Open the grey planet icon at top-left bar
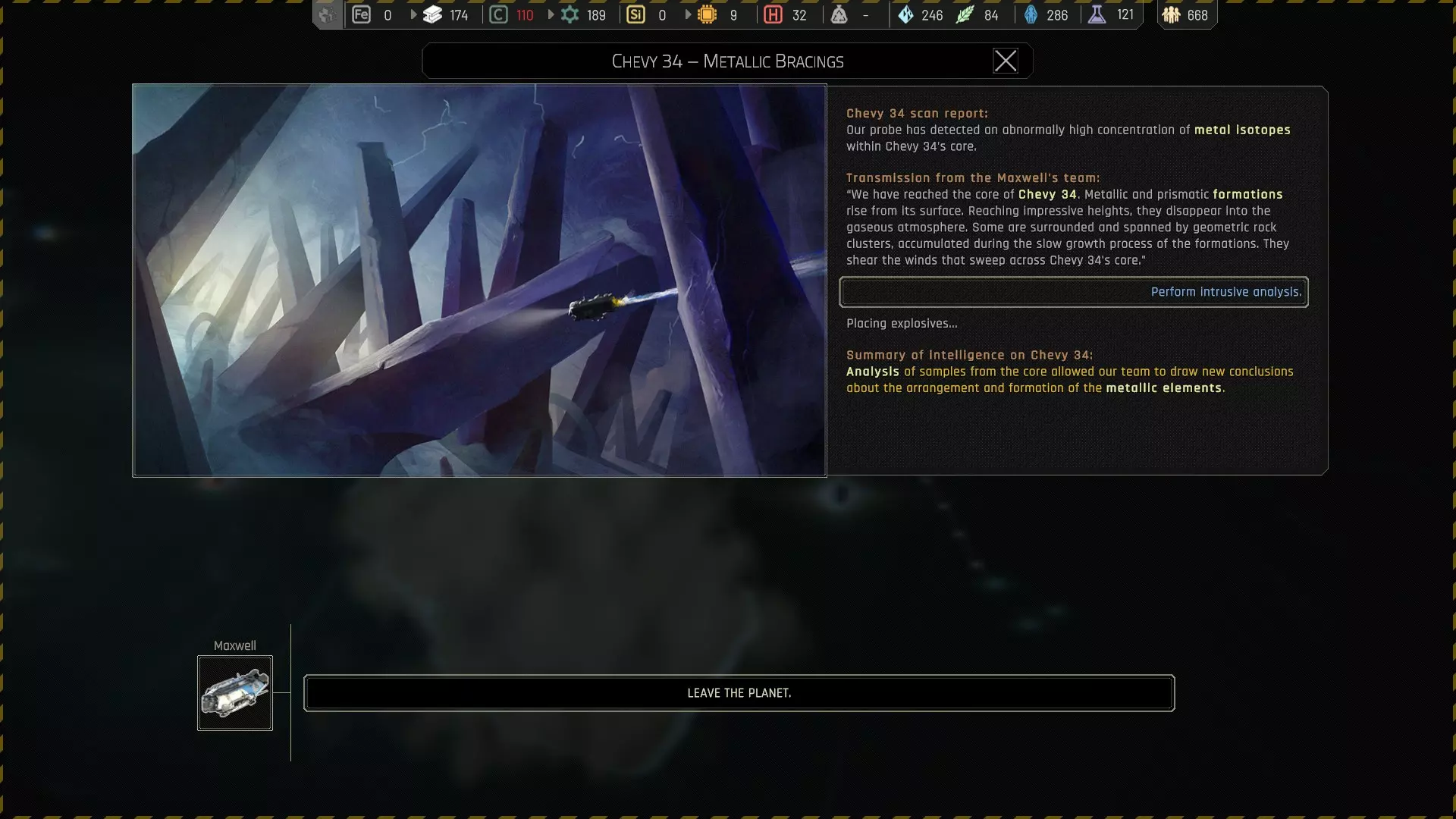 click(327, 14)
